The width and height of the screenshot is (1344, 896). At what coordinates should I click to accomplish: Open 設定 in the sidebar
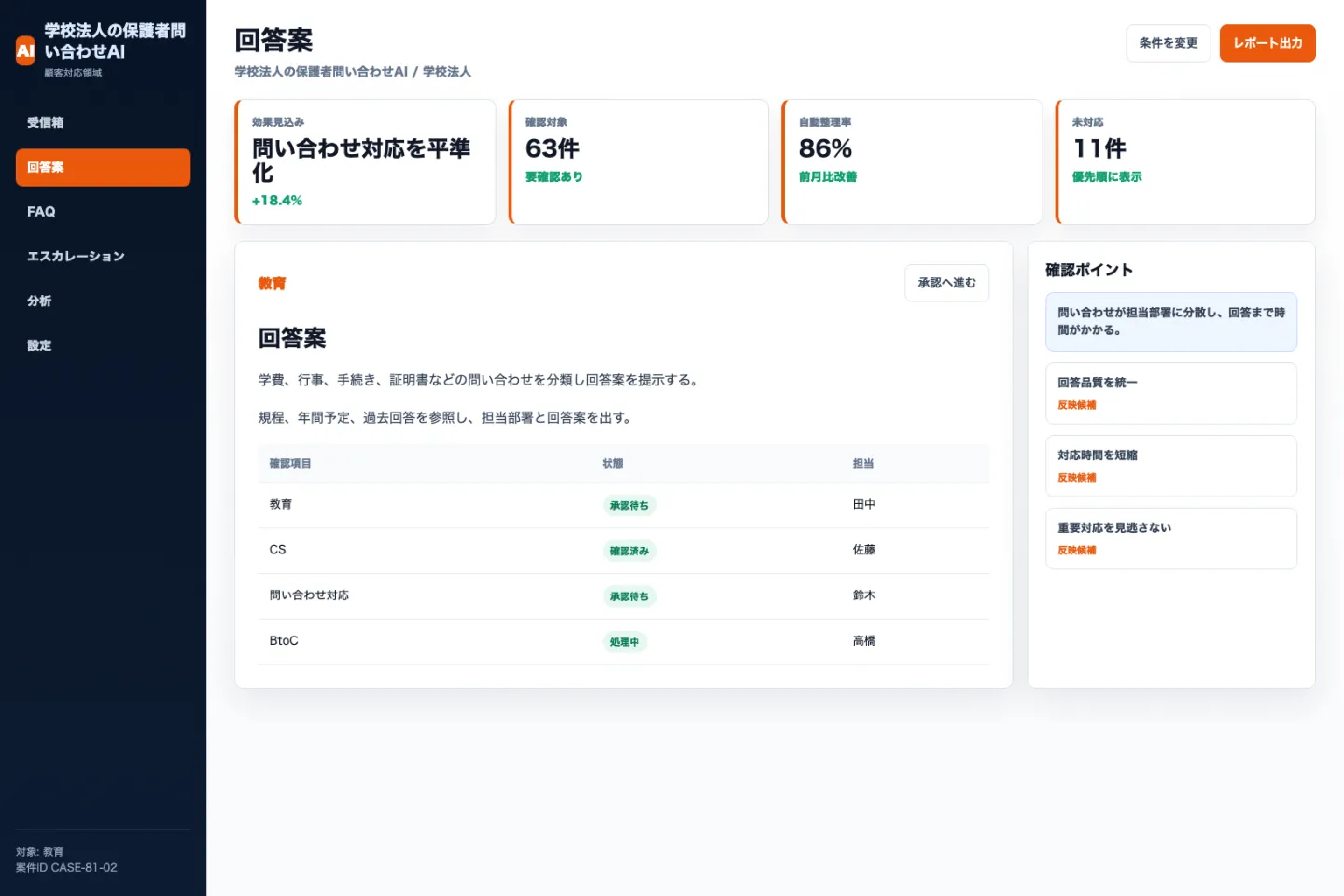click(103, 345)
